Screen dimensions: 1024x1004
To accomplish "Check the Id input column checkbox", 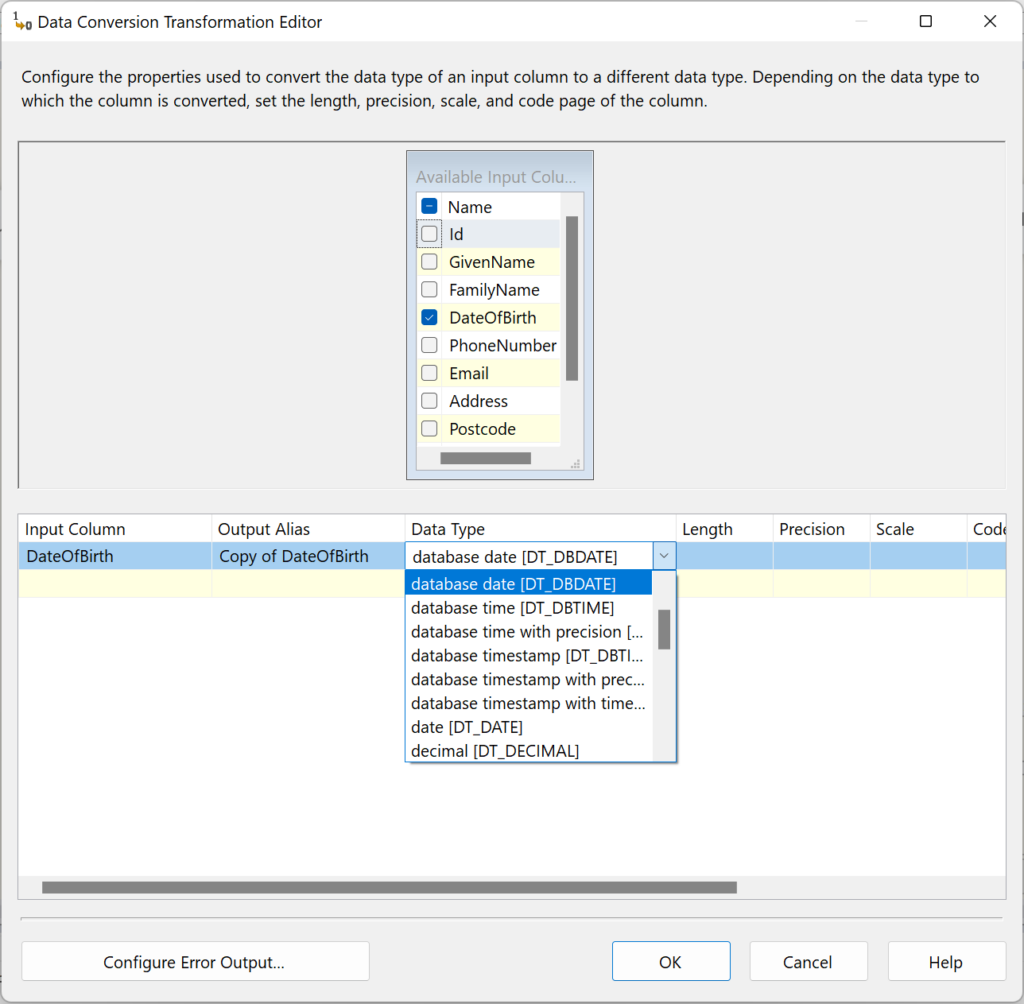I will pyautogui.click(x=430, y=233).
